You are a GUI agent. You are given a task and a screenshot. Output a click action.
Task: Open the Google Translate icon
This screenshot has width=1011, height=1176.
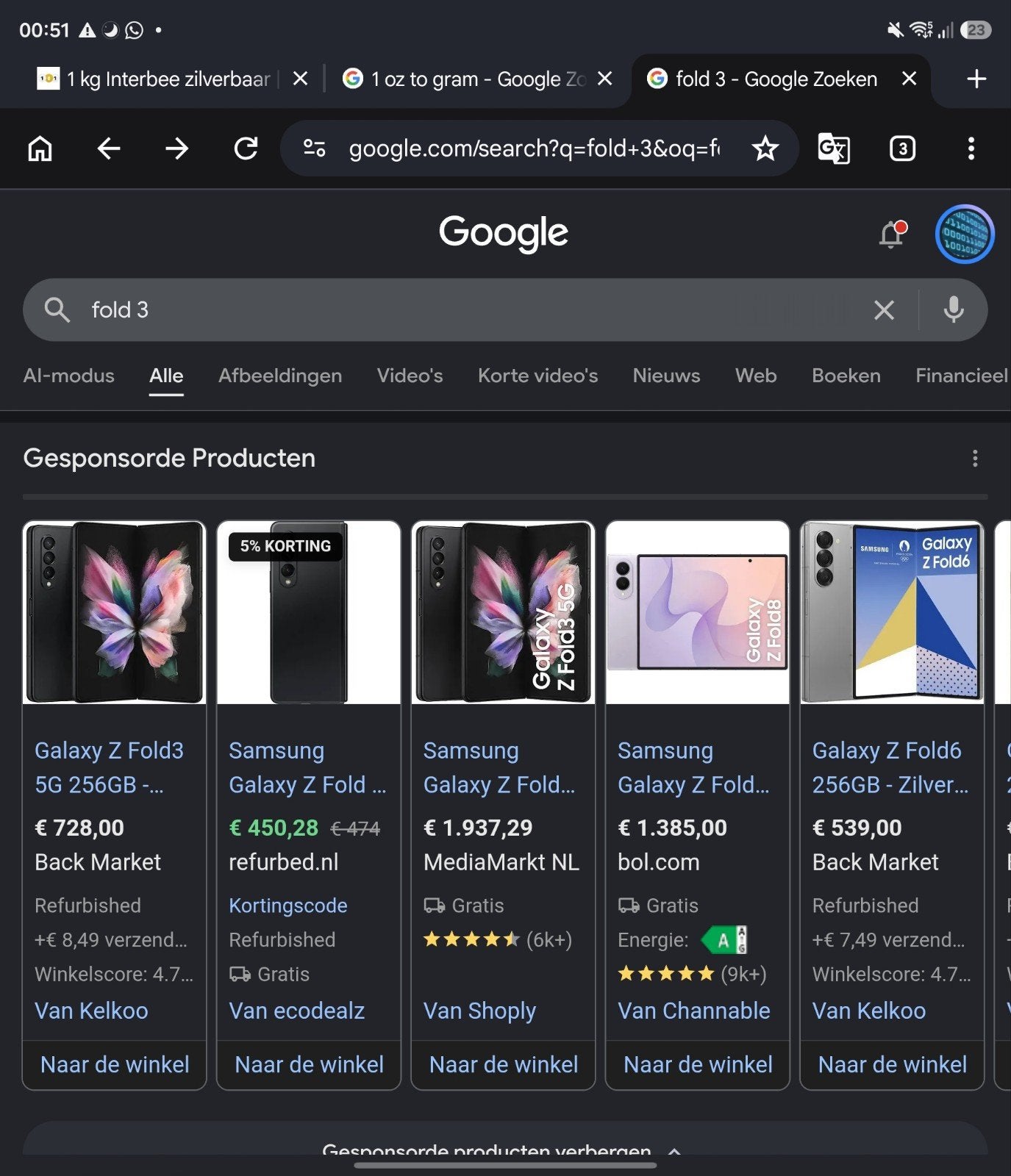[834, 148]
